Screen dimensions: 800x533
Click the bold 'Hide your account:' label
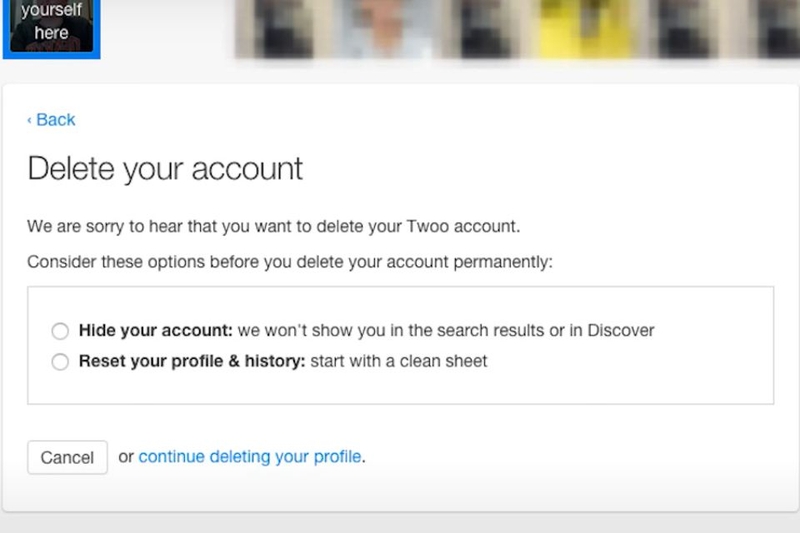(x=156, y=330)
